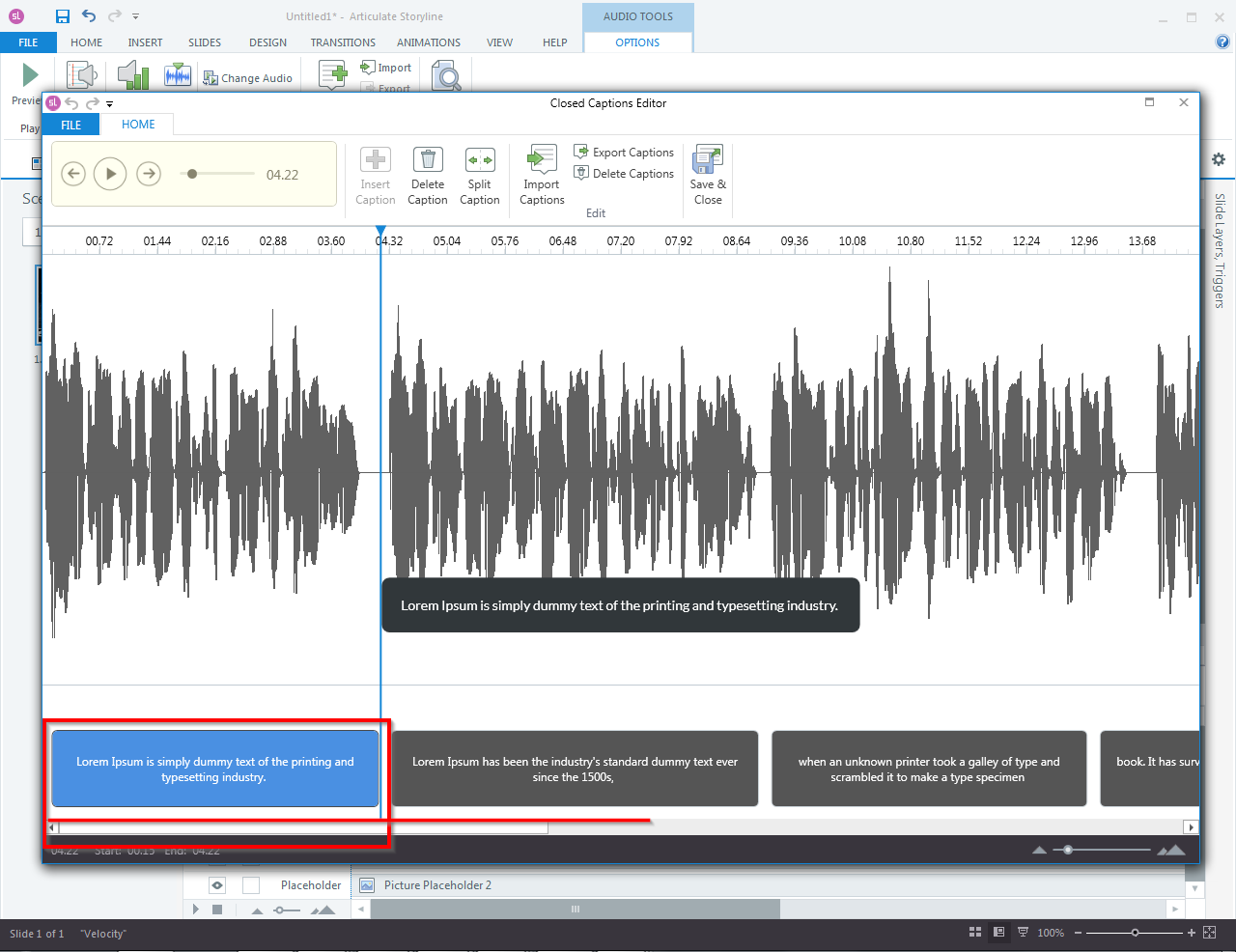
Task: Click the blue playhead marker at 04.32
Action: click(380, 233)
